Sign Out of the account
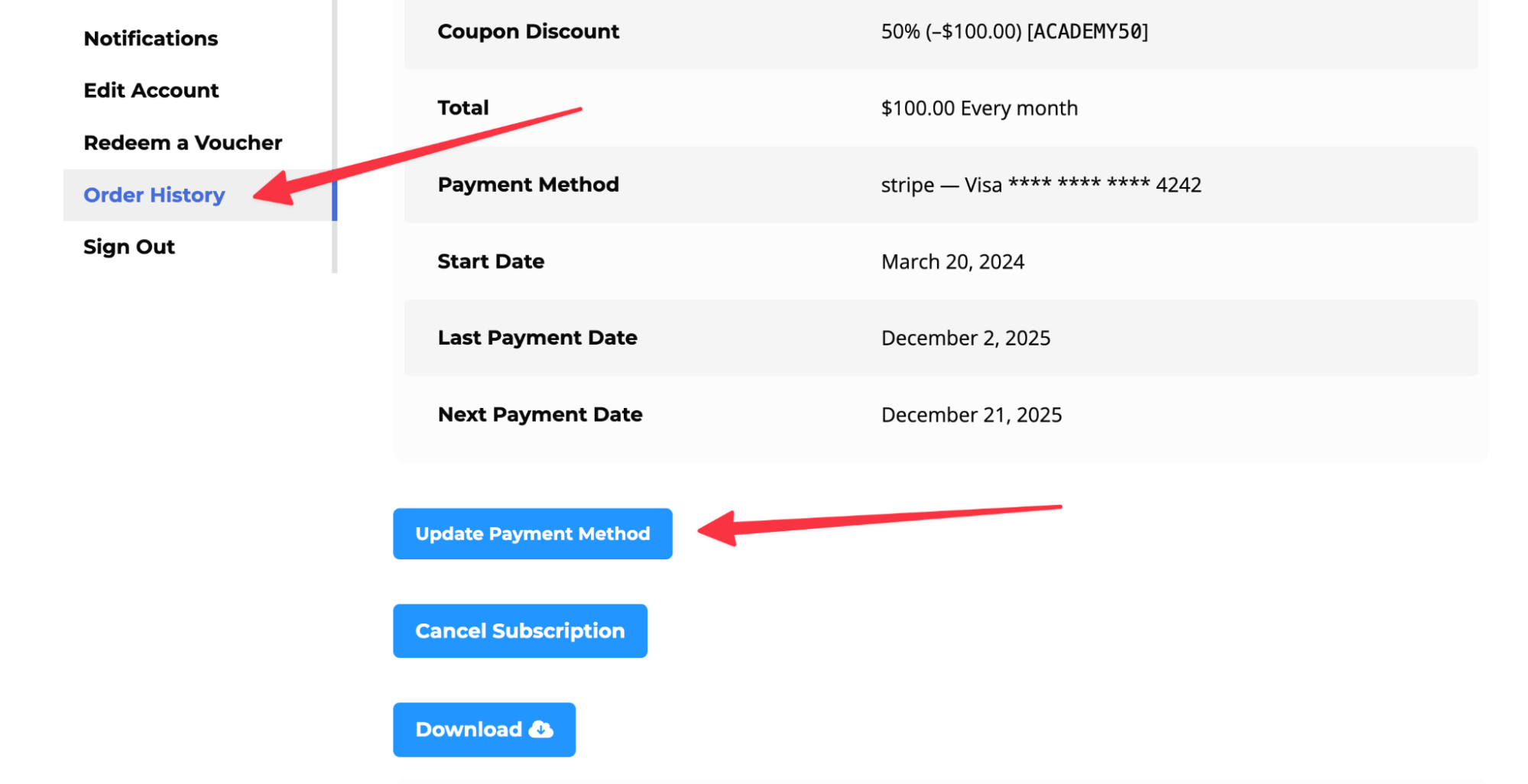This screenshot has width=1528, height=784. pyautogui.click(x=129, y=247)
